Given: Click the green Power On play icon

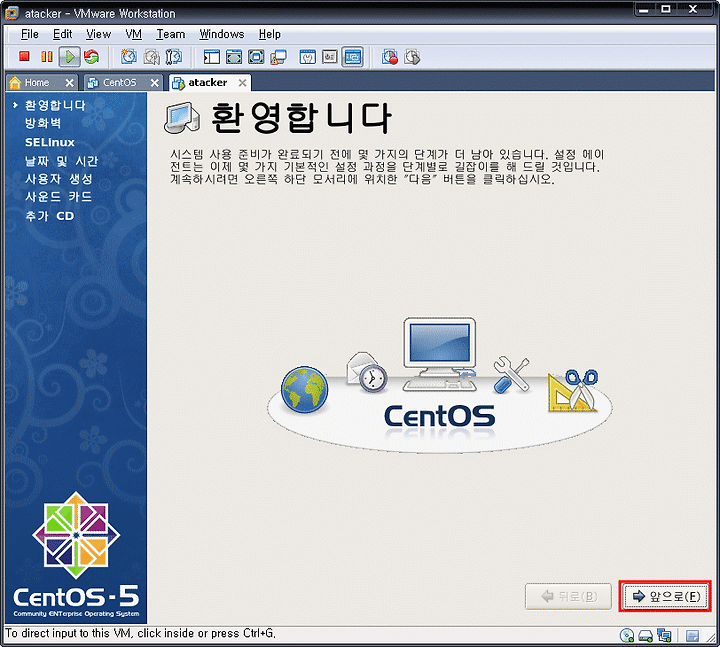Looking at the screenshot, I should point(69,57).
